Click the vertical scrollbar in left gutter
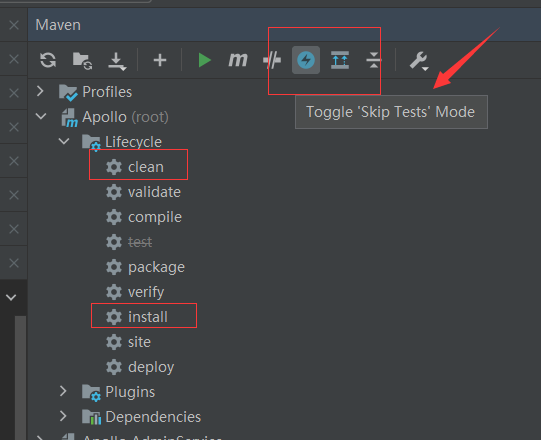The height and width of the screenshot is (440, 541). pyautogui.click(x=21, y=378)
